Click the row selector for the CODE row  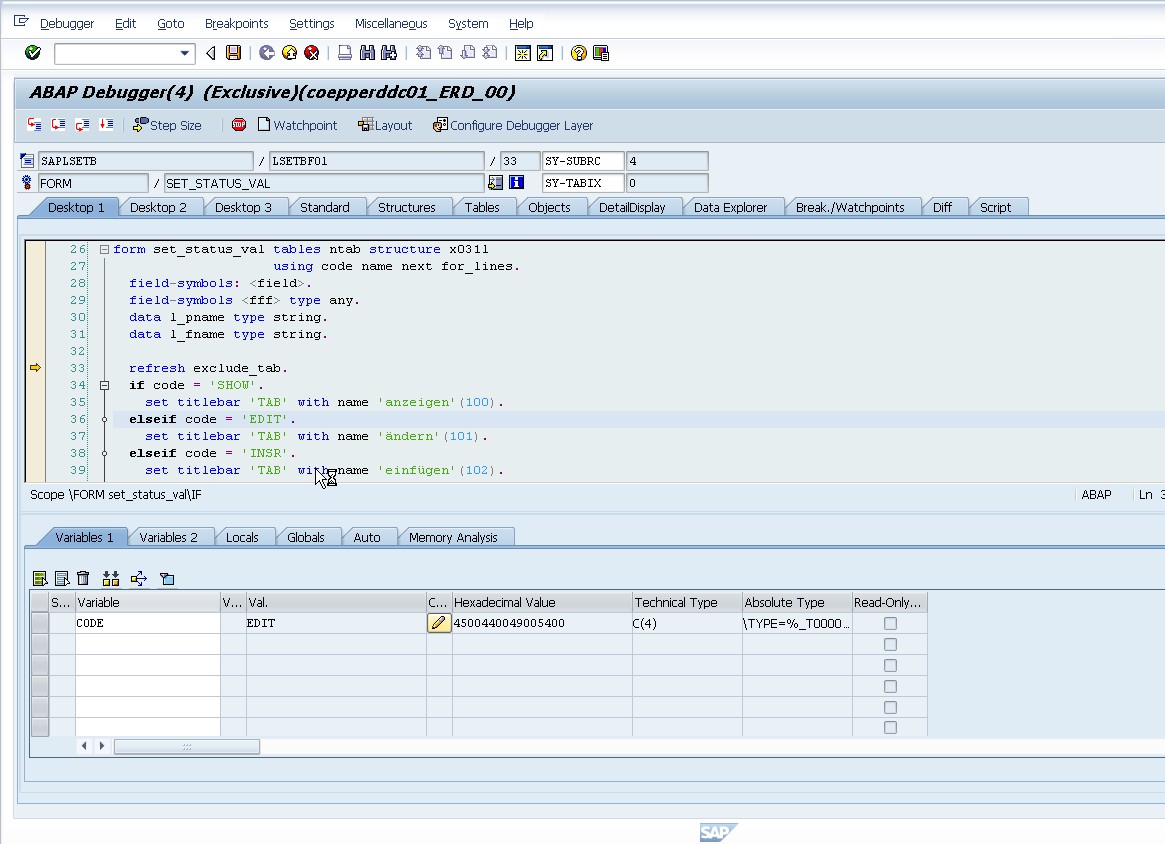click(x=40, y=623)
